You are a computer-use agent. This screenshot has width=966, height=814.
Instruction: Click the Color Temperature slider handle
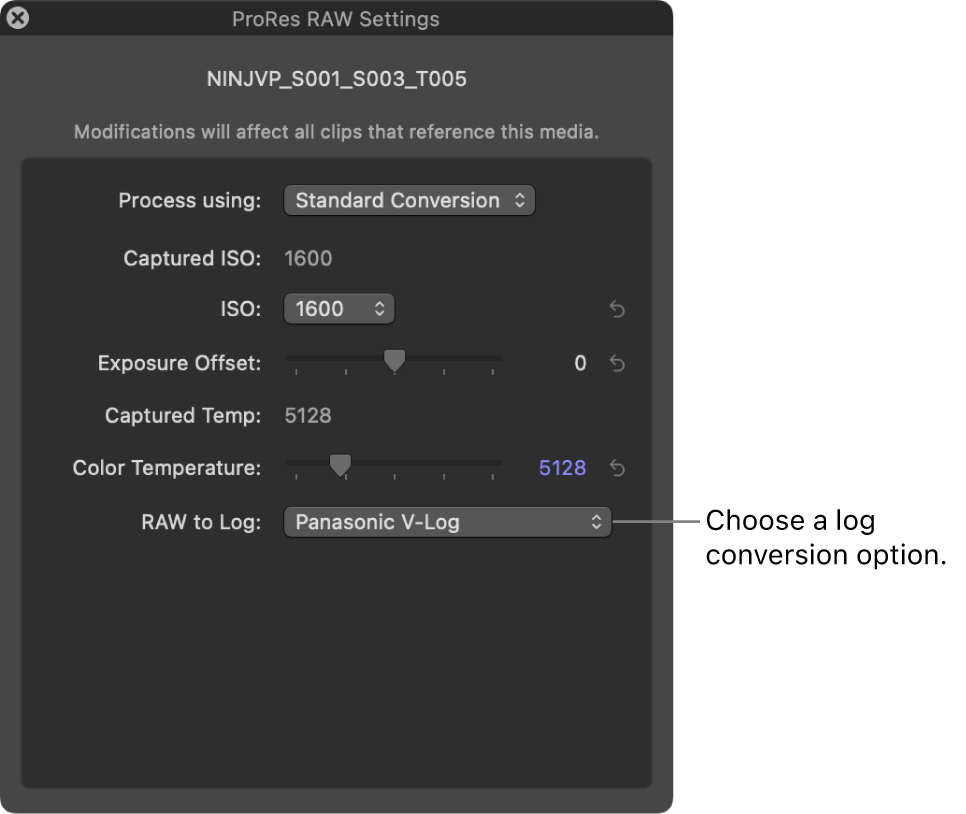[341, 465]
